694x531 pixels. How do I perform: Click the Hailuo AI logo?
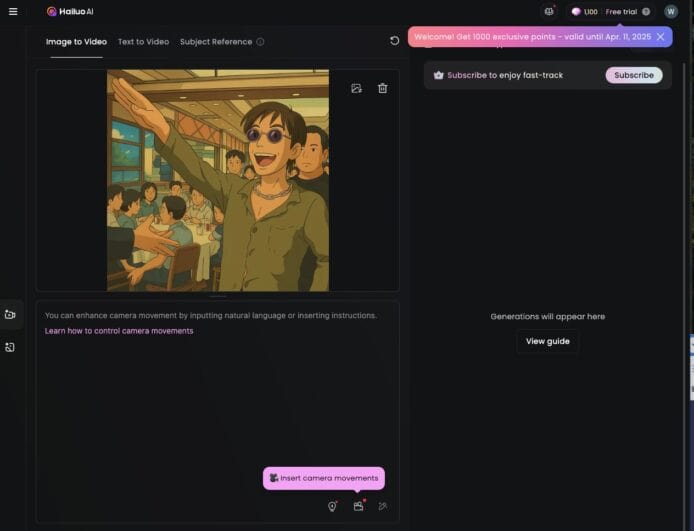[x=70, y=12]
